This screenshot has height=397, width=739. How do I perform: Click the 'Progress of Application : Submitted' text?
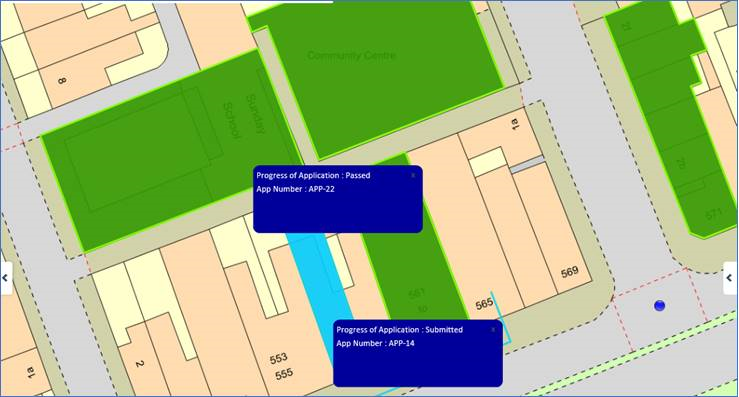point(400,330)
